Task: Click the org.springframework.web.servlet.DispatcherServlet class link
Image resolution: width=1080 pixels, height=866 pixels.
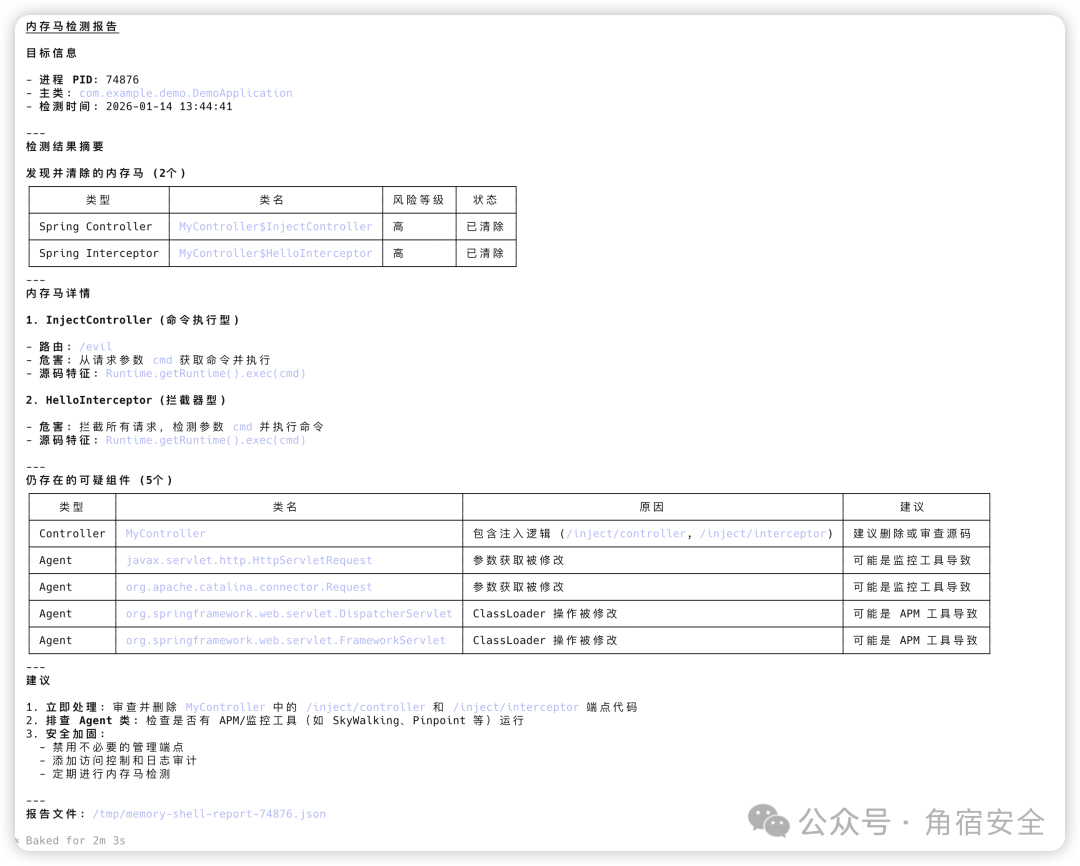Action: click(x=285, y=613)
